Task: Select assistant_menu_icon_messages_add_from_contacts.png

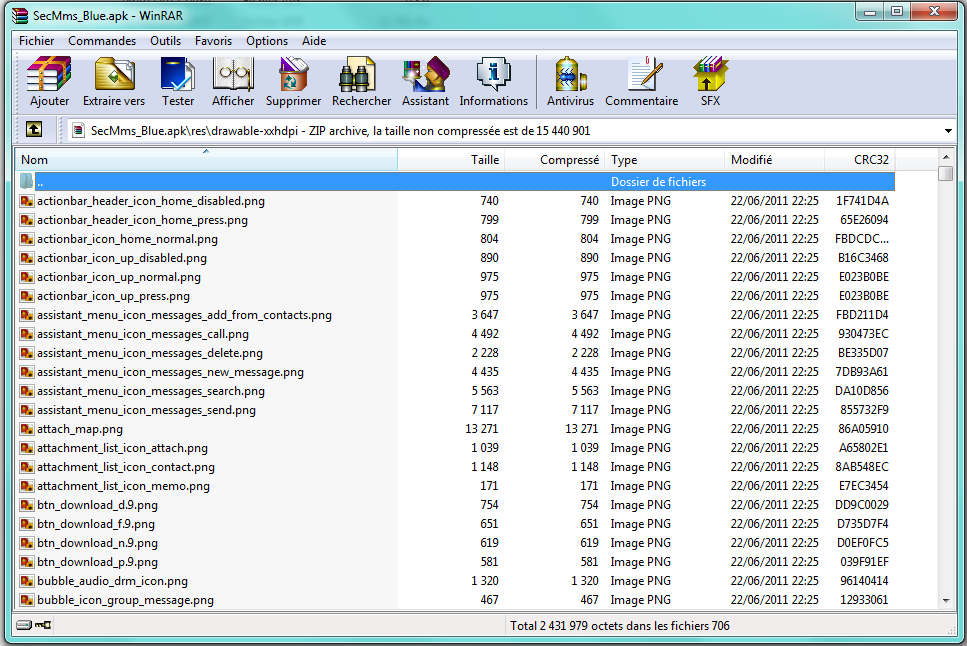Action: (x=184, y=315)
